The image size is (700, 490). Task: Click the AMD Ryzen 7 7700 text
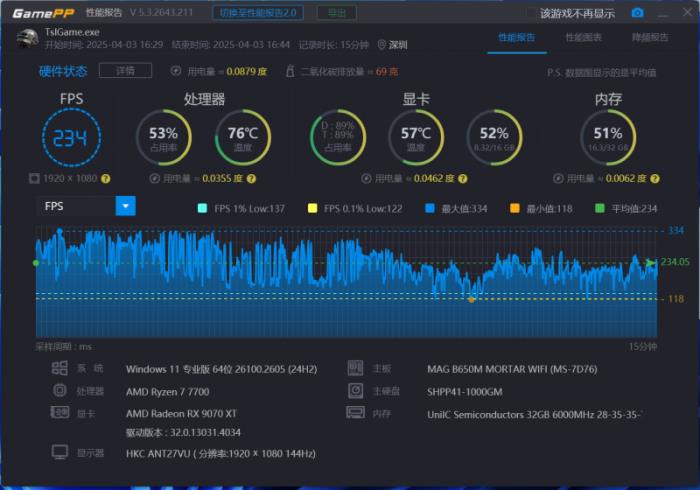pyautogui.click(x=167, y=392)
